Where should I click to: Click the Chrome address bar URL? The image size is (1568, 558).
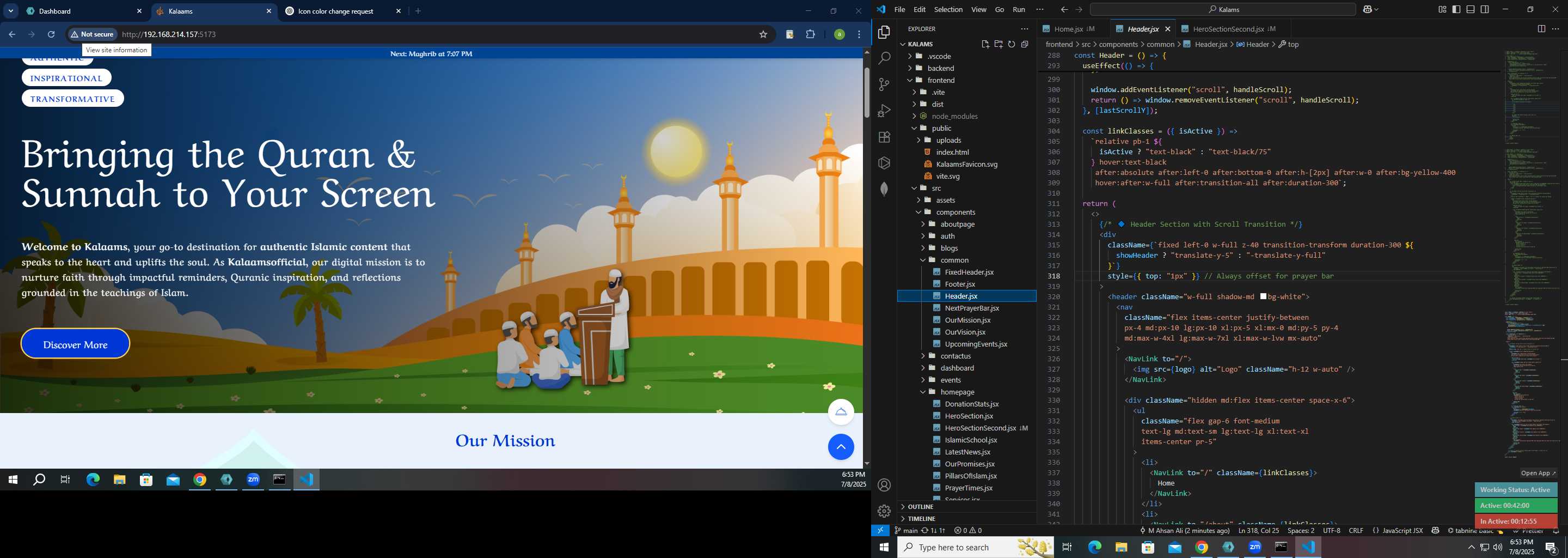(x=169, y=35)
